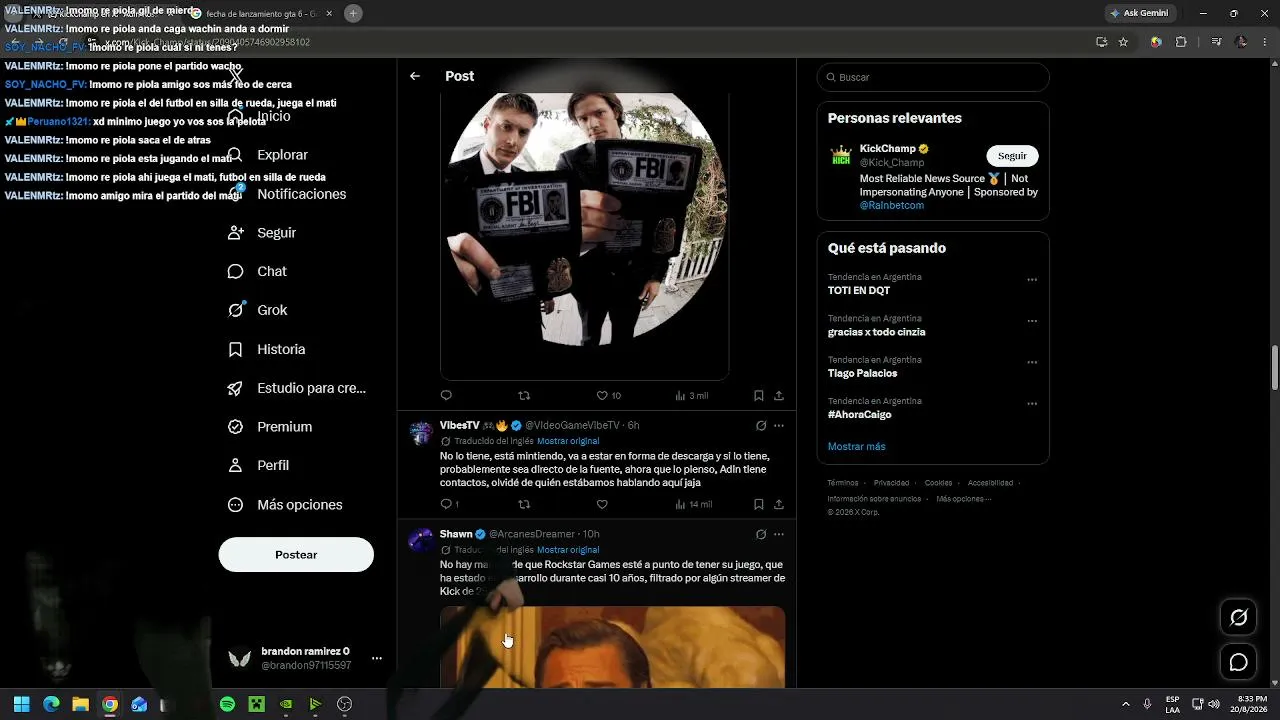Image resolution: width=1280 pixels, height=720 pixels.
Task: Focus the Buscar search field
Action: tap(933, 77)
